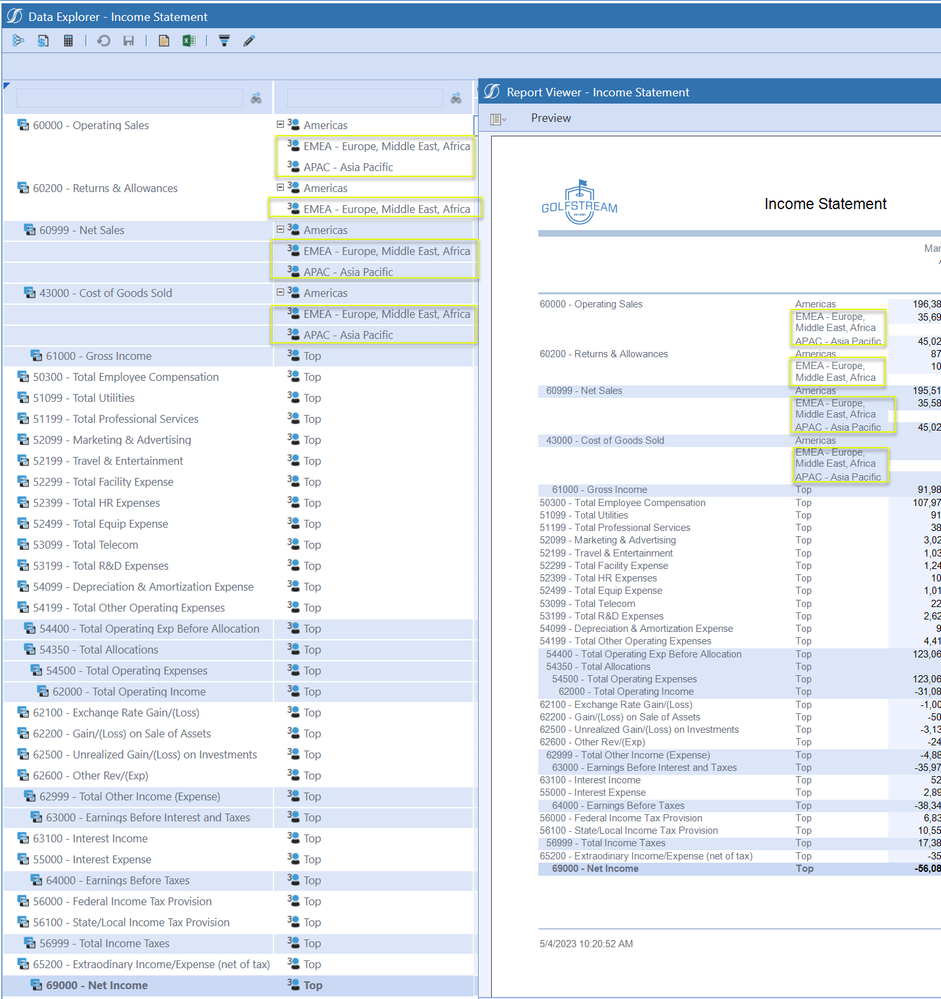The width and height of the screenshot is (941, 999).
Task: Click the undo/refresh arrow icon
Action: click(x=104, y=41)
